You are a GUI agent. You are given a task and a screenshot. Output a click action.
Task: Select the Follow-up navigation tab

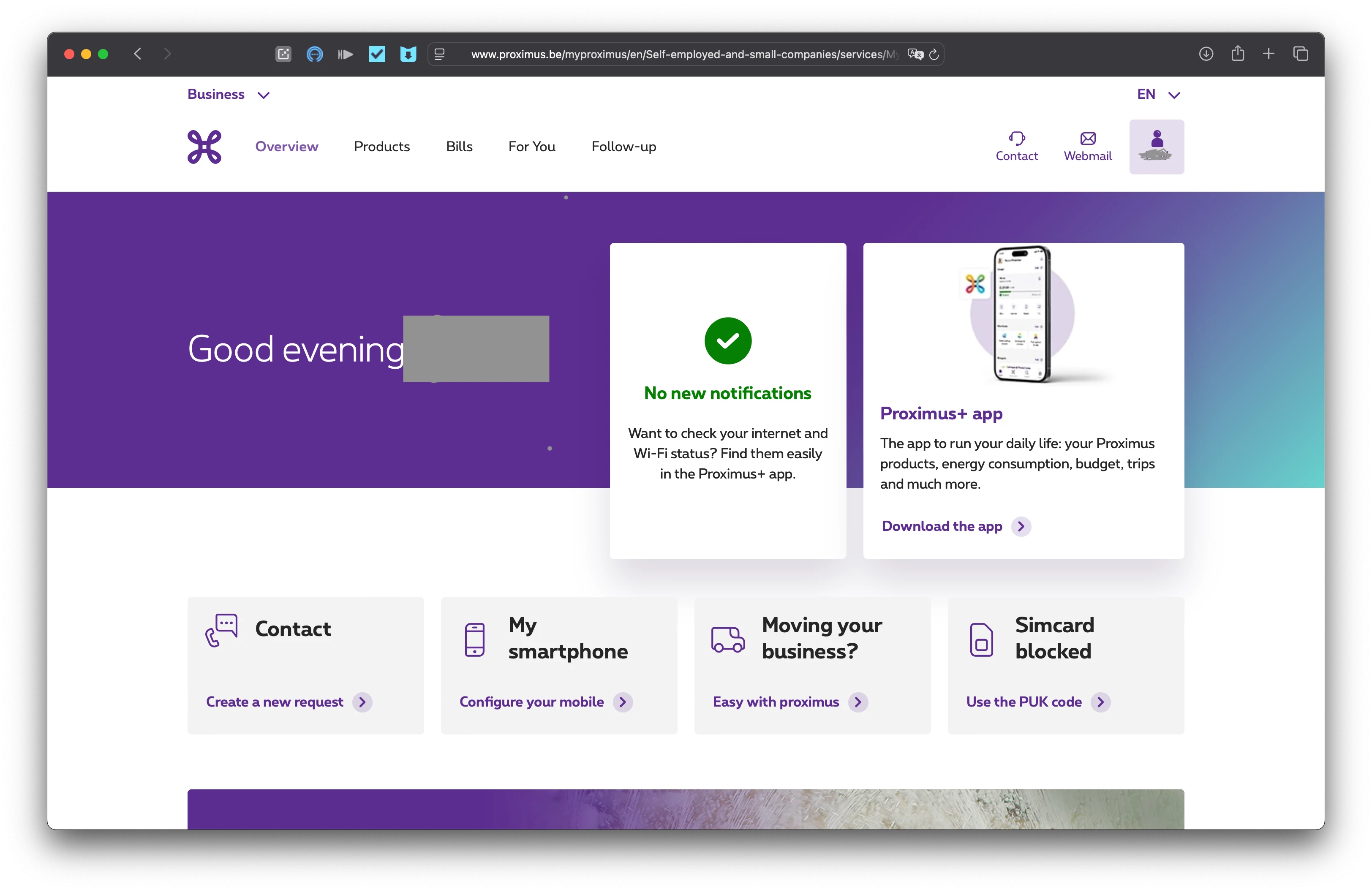(624, 147)
